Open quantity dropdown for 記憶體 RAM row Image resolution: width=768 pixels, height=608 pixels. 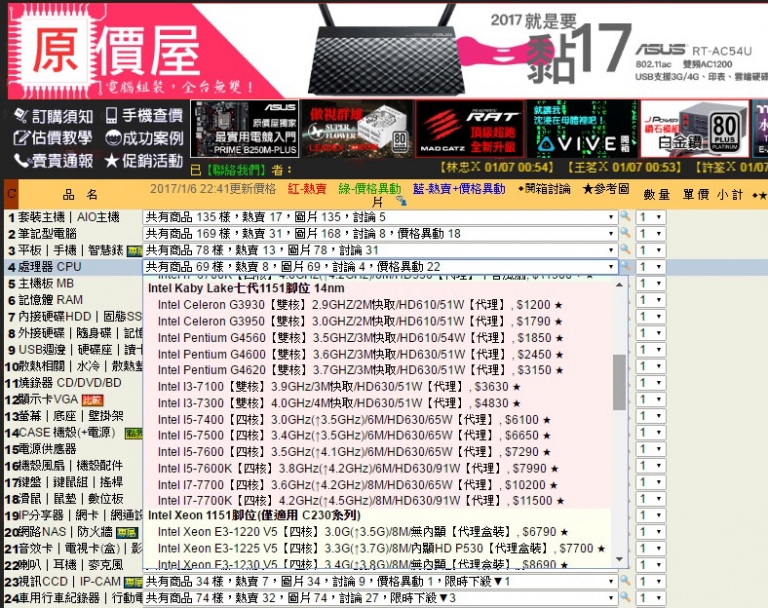tap(651, 300)
